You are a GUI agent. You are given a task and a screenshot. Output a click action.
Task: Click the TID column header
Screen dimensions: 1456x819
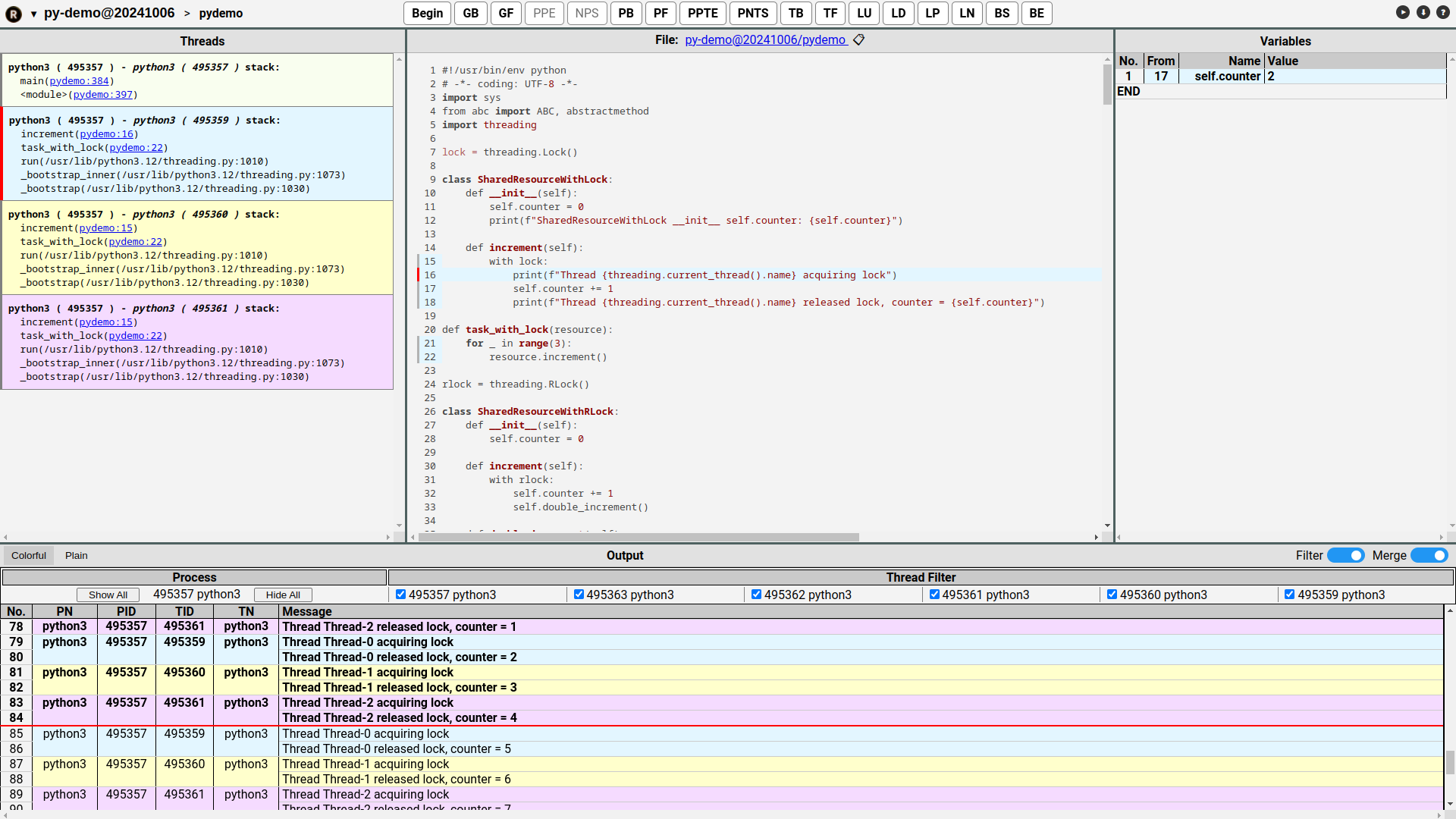pos(184,612)
